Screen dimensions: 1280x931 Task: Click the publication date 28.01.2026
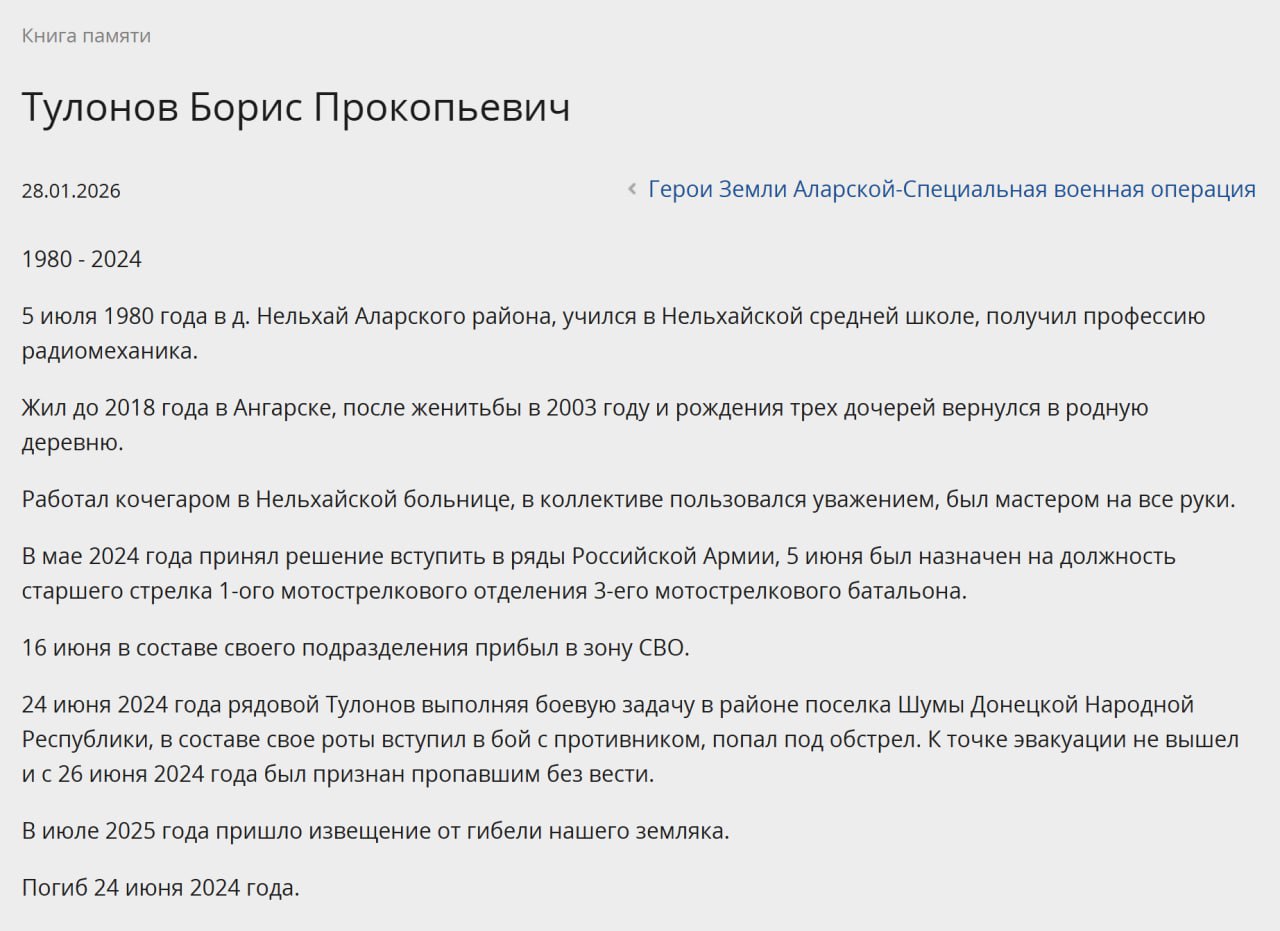pyautogui.click(x=71, y=191)
